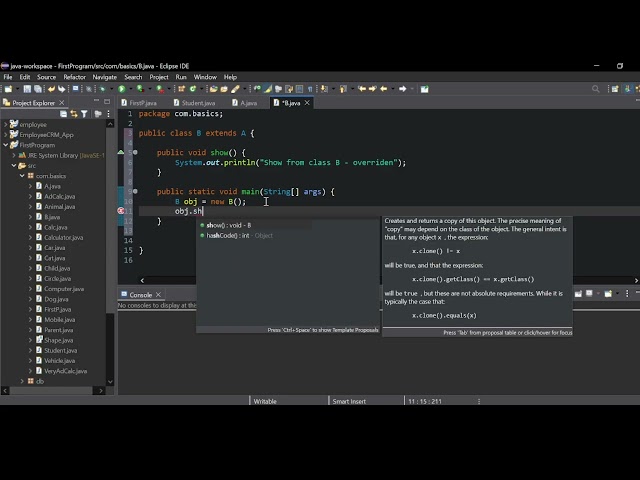Open the Console view menu dots
The image size is (640, 480).
point(627,293)
